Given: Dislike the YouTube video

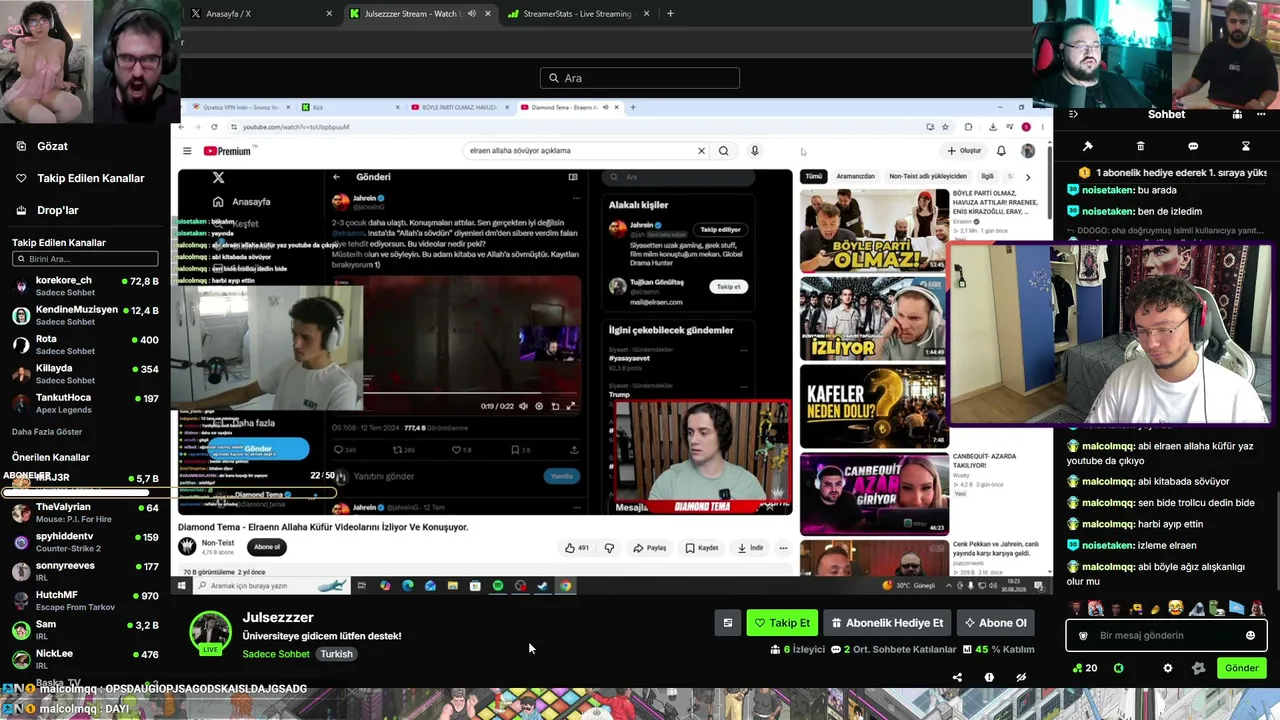Looking at the screenshot, I should coord(609,548).
